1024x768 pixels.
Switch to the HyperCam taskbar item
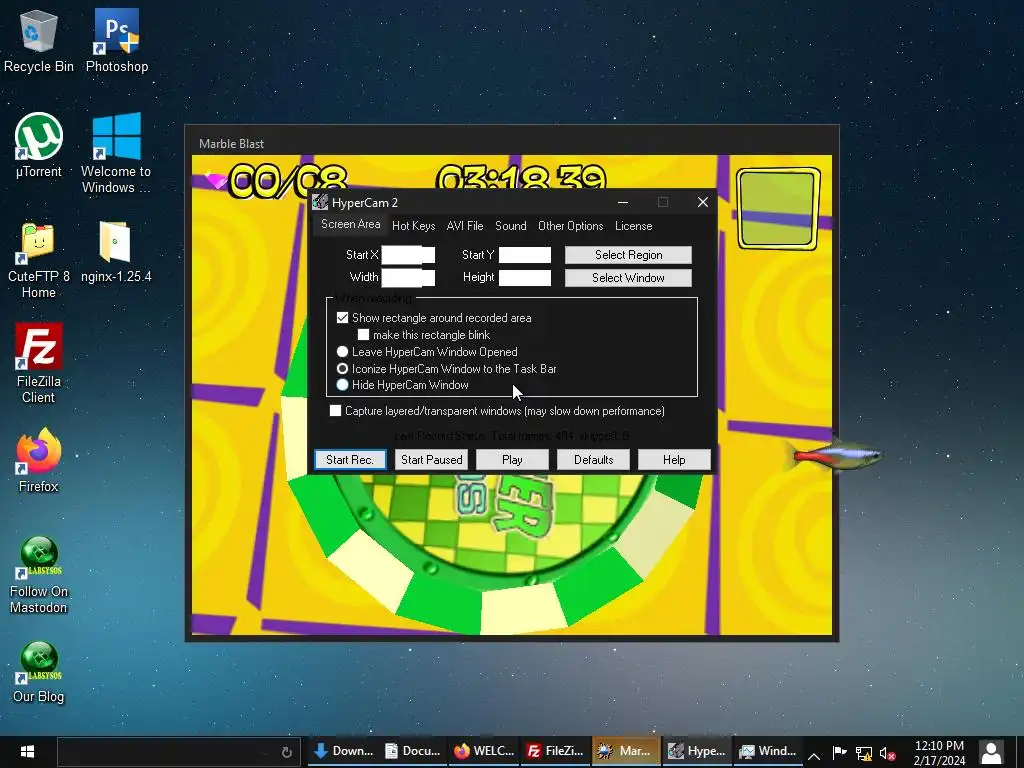pos(697,751)
